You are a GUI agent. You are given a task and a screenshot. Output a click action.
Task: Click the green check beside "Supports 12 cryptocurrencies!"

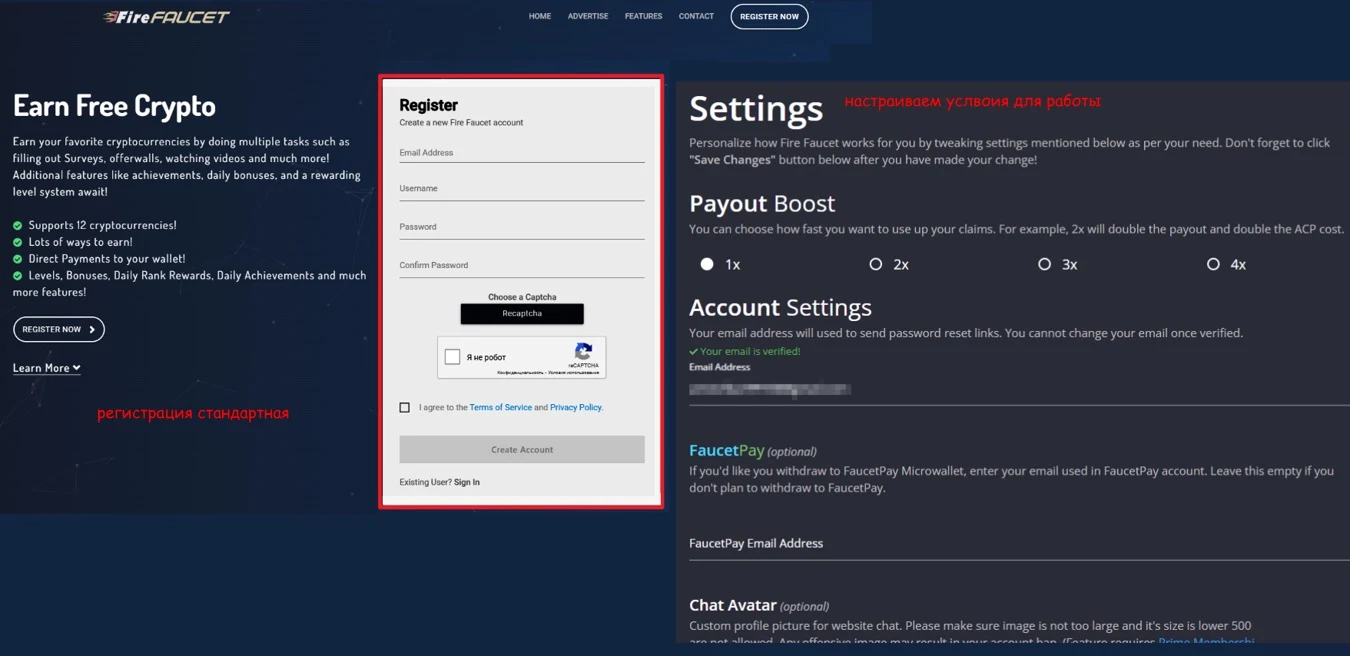pyautogui.click(x=17, y=226)
